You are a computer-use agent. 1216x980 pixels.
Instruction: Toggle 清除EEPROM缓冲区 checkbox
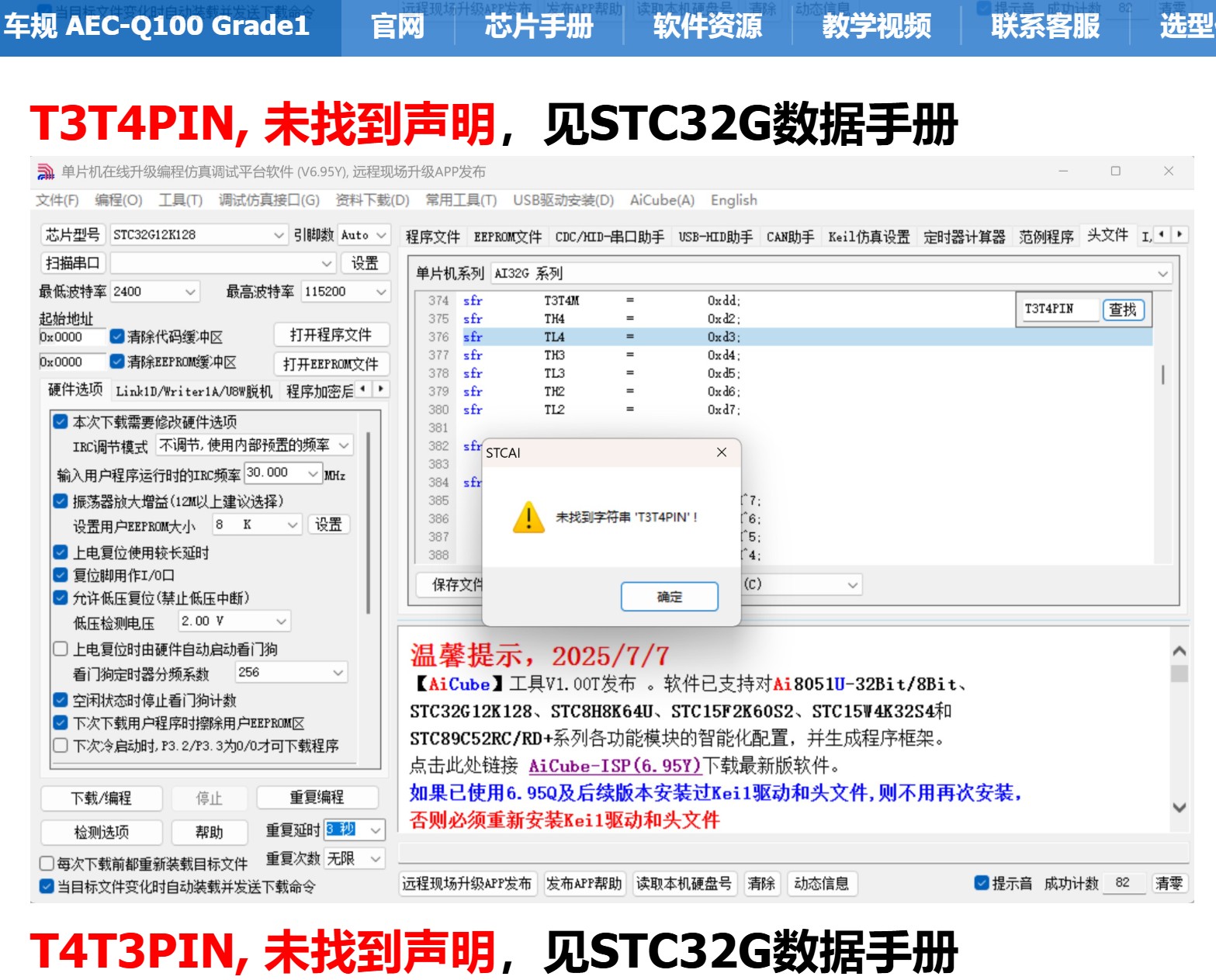117,362
